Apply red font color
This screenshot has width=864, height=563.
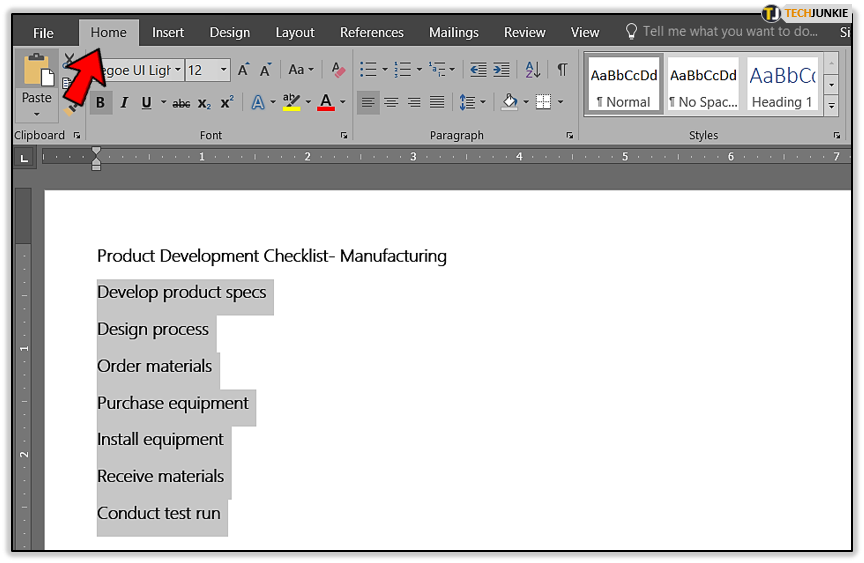pos(326,102)
